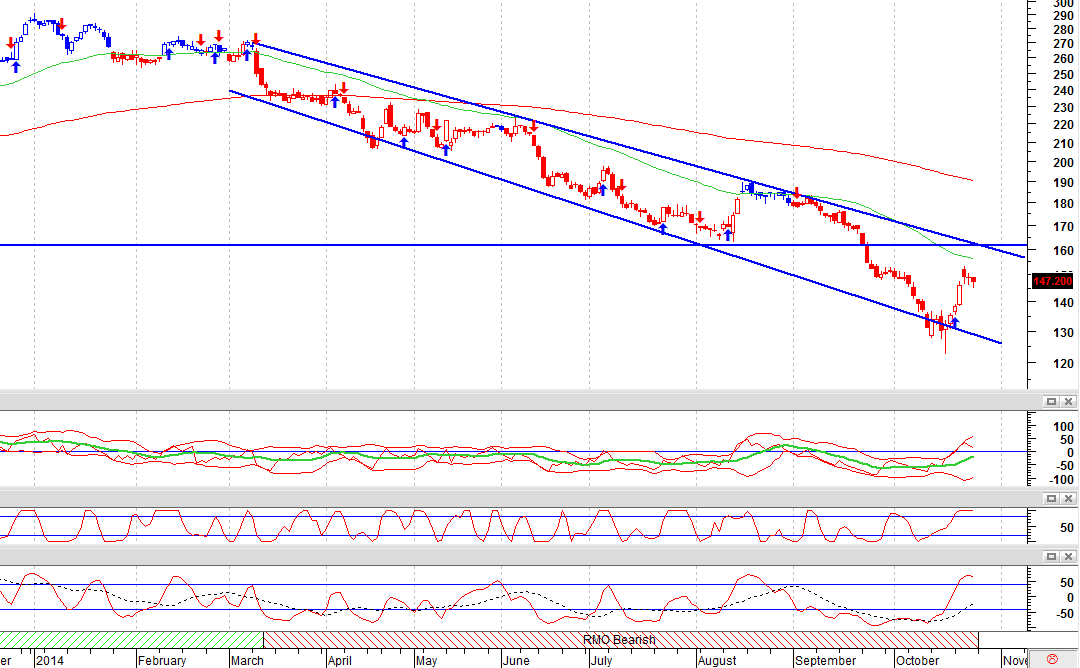This screenshot has width=1080, height=668.
Task: Click the red sad-face icon at bottom right
Action: tap(1052, 660)
